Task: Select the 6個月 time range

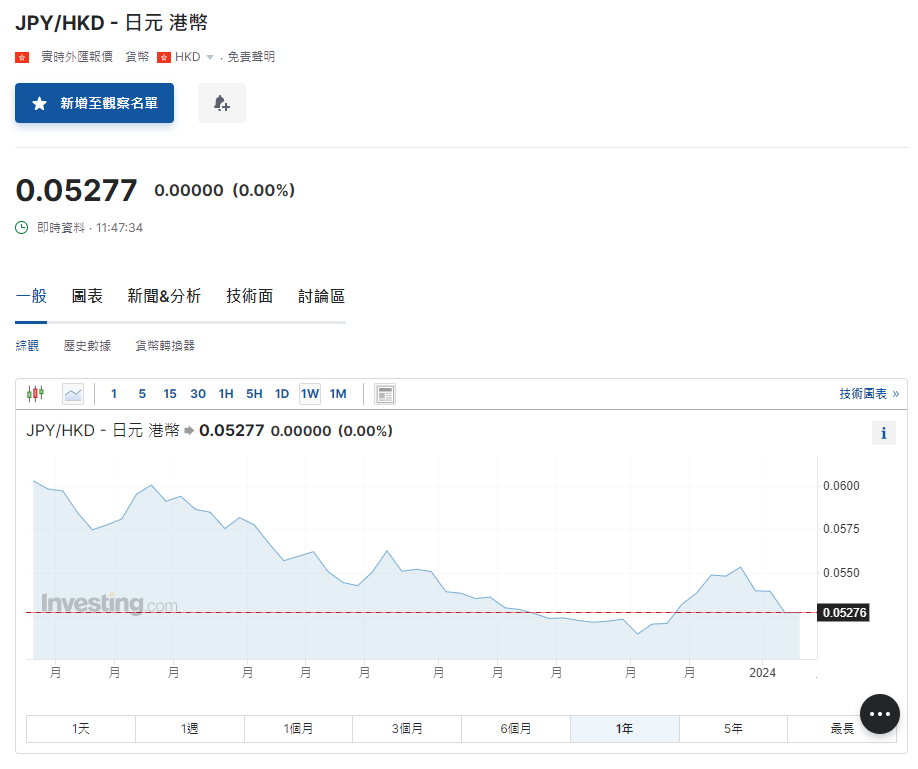Action: [x=516, y=729]
